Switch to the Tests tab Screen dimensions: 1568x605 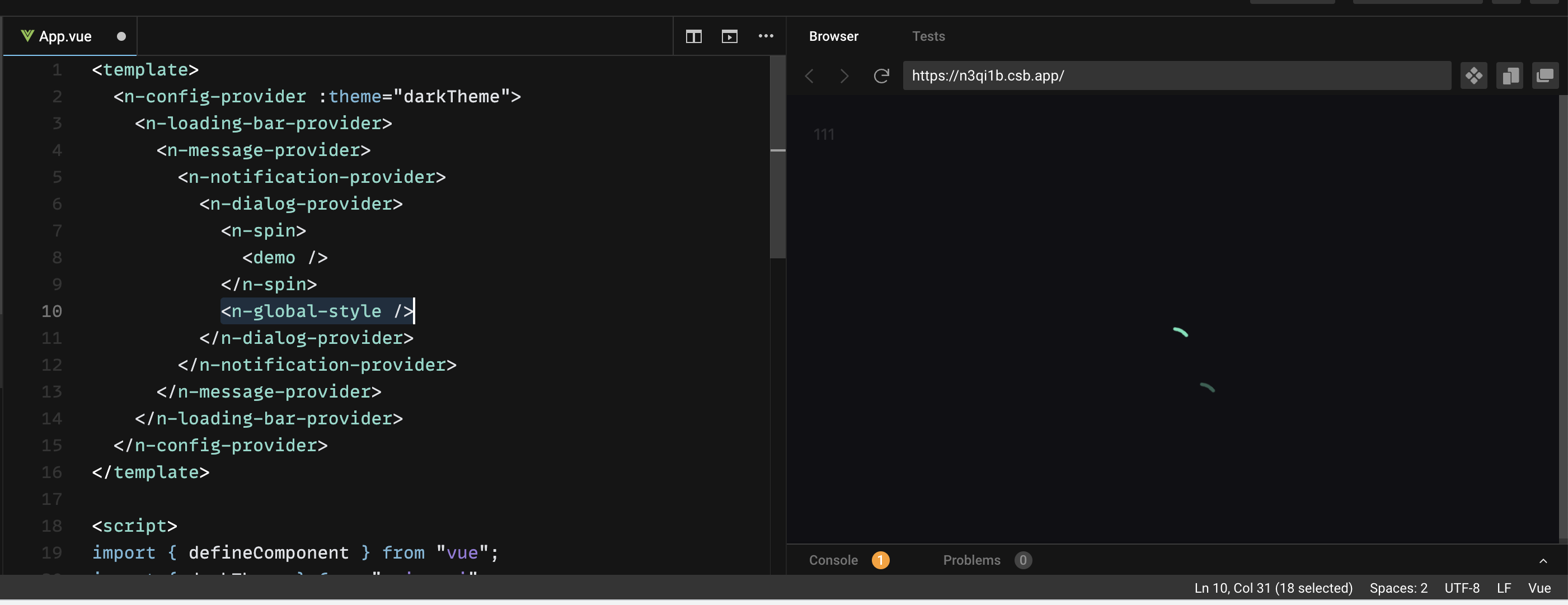click(x=928, y=36)
